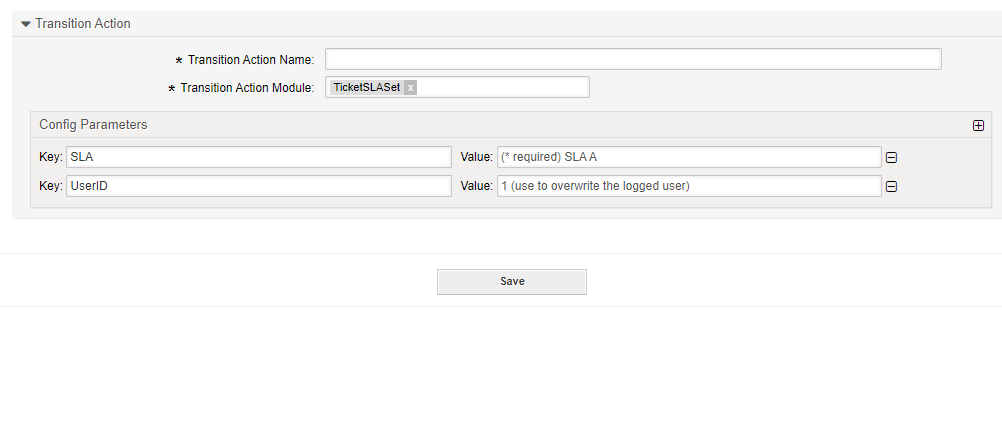Select the UserID value input
Viewport: 1002px width, 422px height.
(x=689, y=186)
